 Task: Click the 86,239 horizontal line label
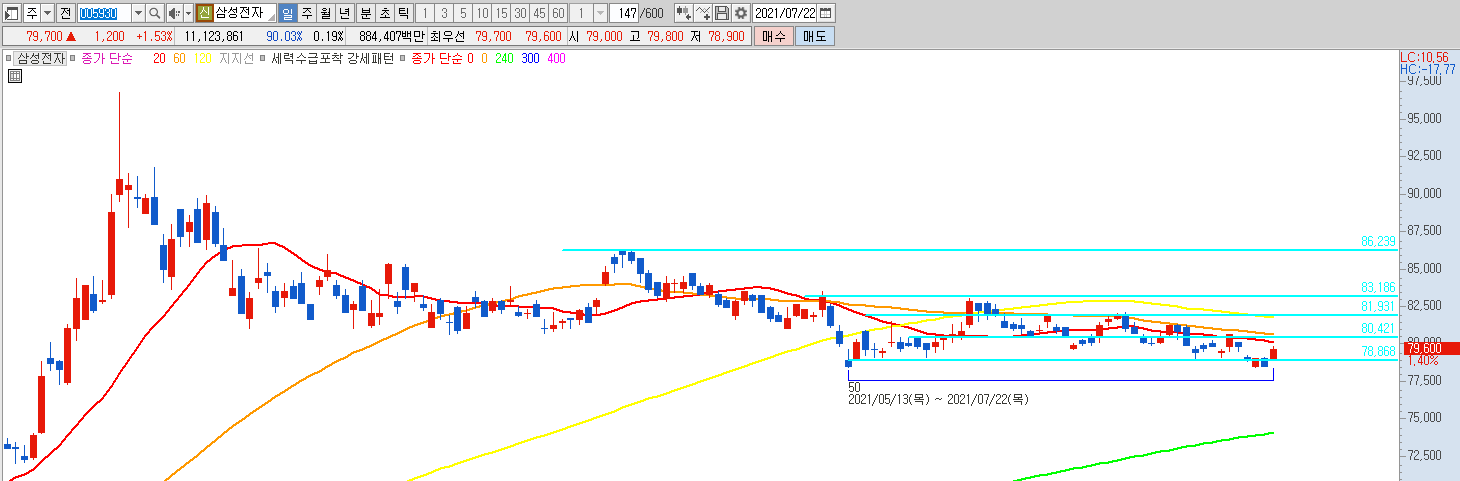[1377, 242]
